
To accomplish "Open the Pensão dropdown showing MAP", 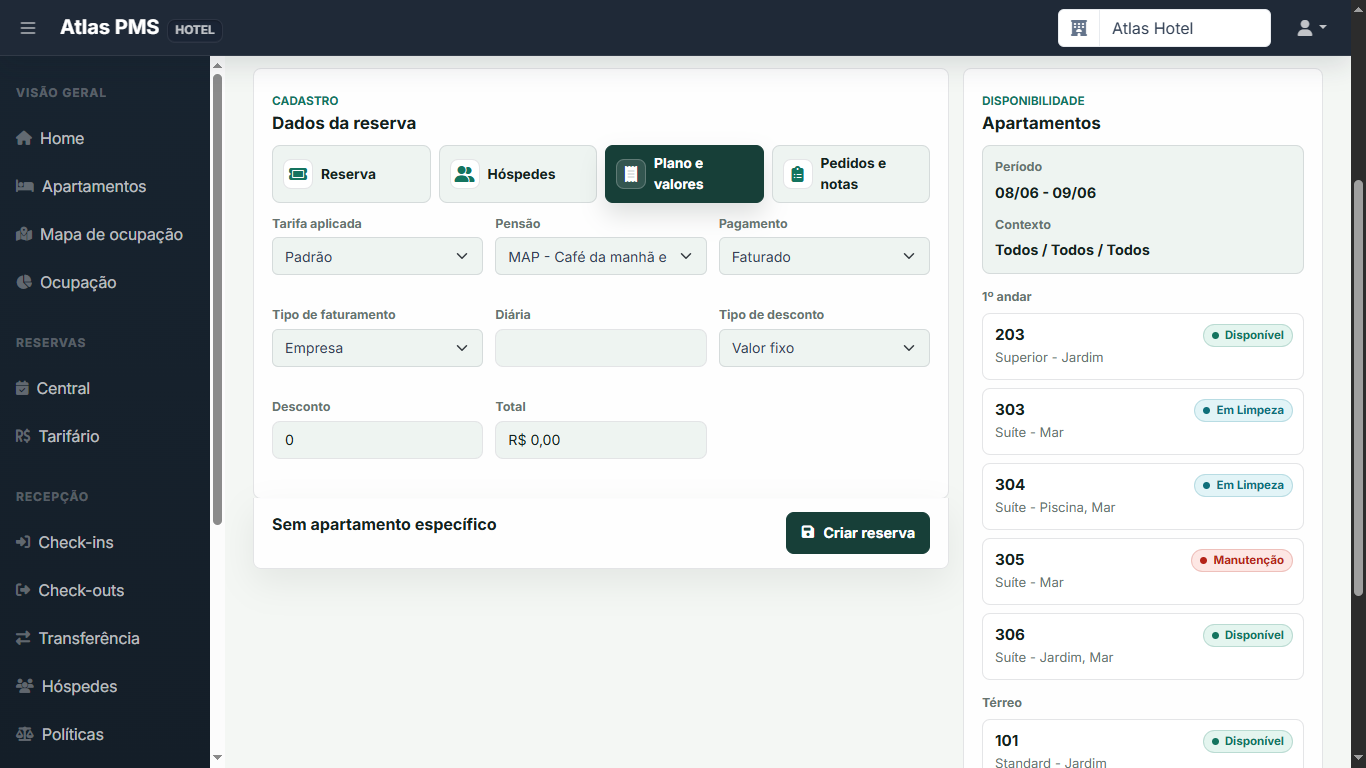I will (601, 256).
